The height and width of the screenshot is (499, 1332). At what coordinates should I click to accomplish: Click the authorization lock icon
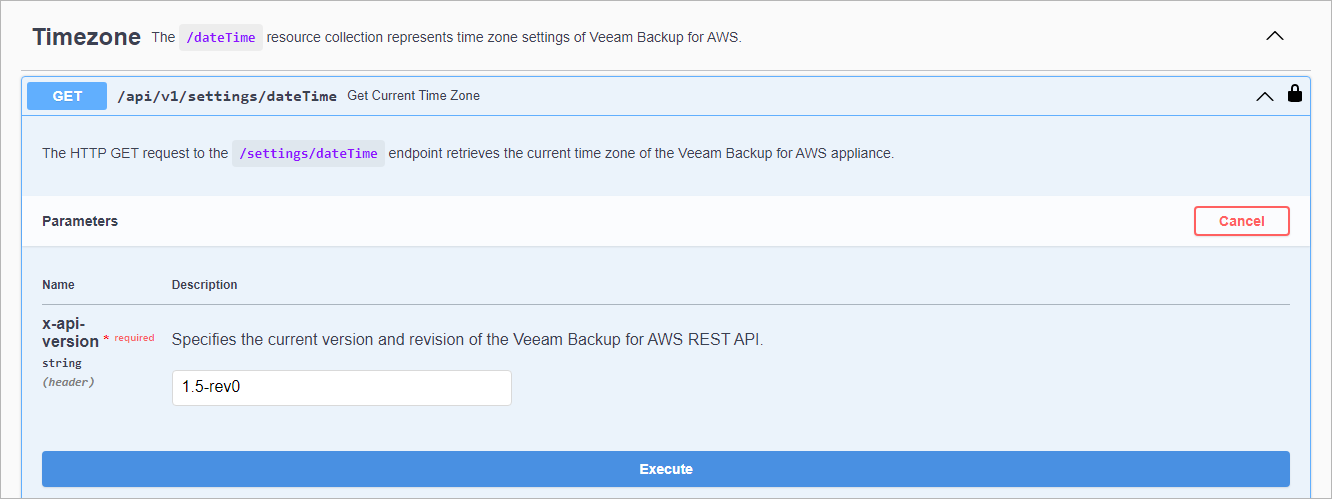(x=1294, y=95)
